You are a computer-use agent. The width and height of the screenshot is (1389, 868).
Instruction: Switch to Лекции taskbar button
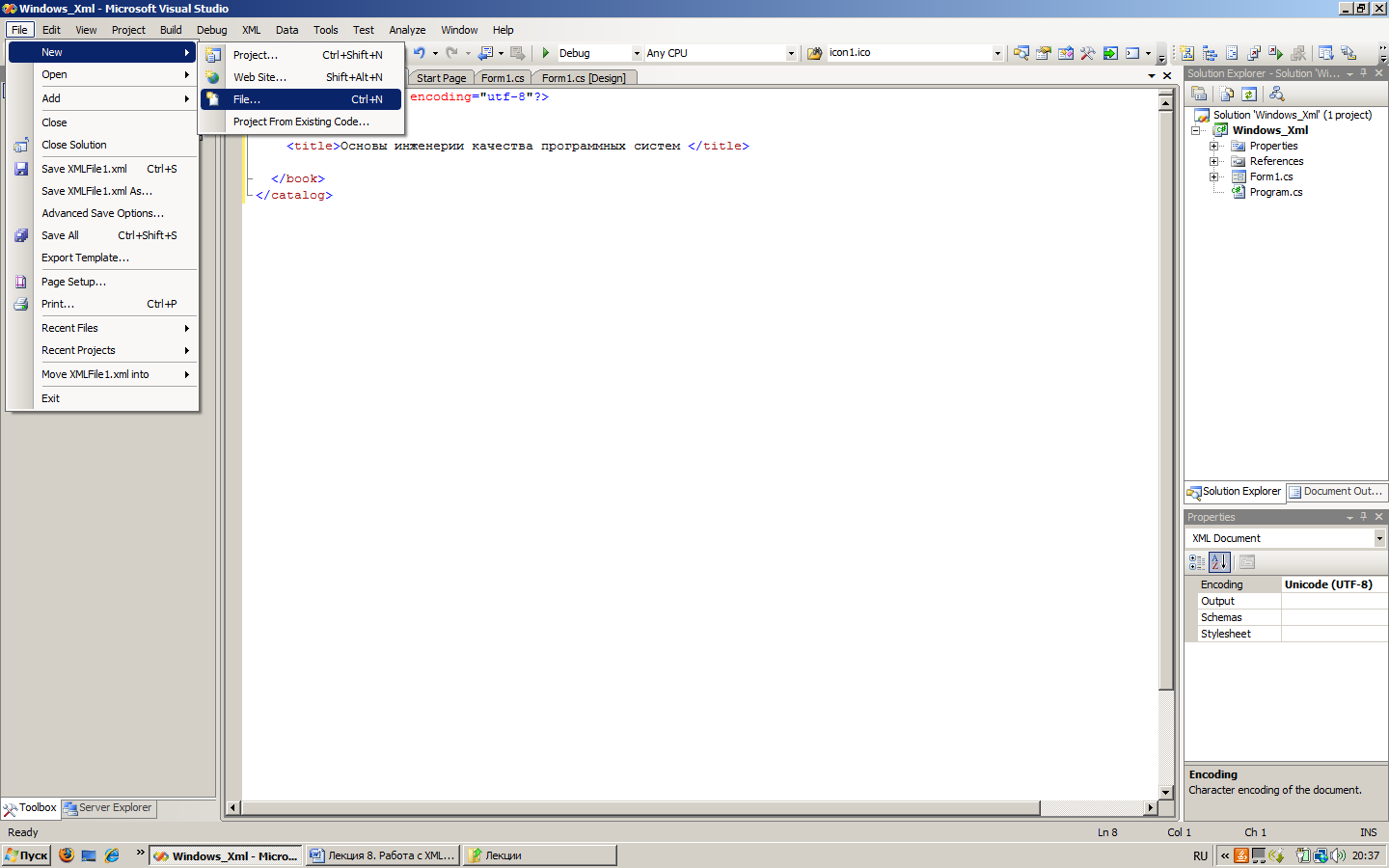(539, 855)
